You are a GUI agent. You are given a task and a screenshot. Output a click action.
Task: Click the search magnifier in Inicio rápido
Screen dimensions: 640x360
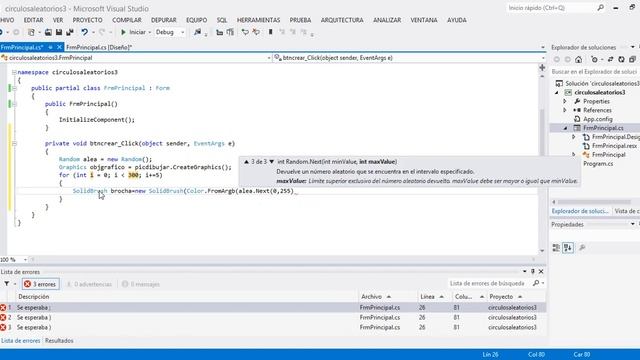(600, 8)
